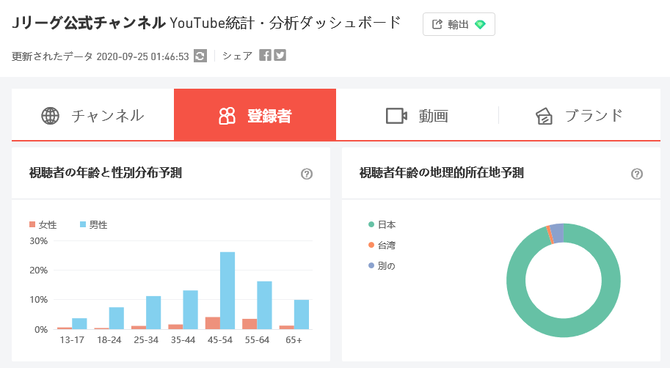The height and width of the screenshot is (368, 670).
Task: Click globe icon on チャンネル tab
Action: (50, 115)
